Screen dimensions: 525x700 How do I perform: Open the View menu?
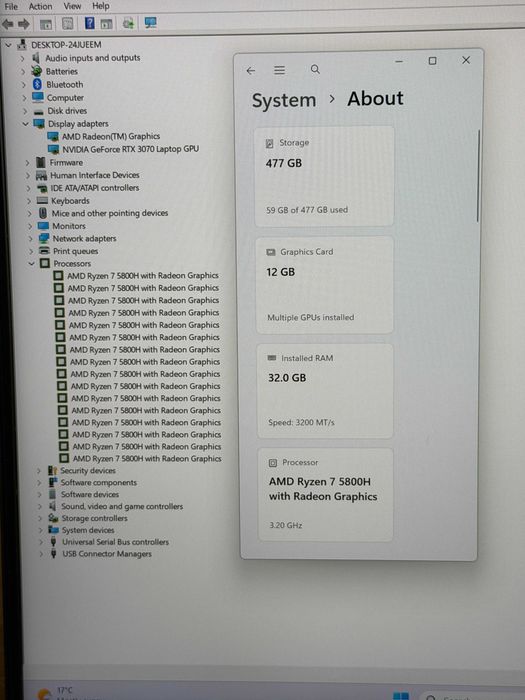point(72,6)
